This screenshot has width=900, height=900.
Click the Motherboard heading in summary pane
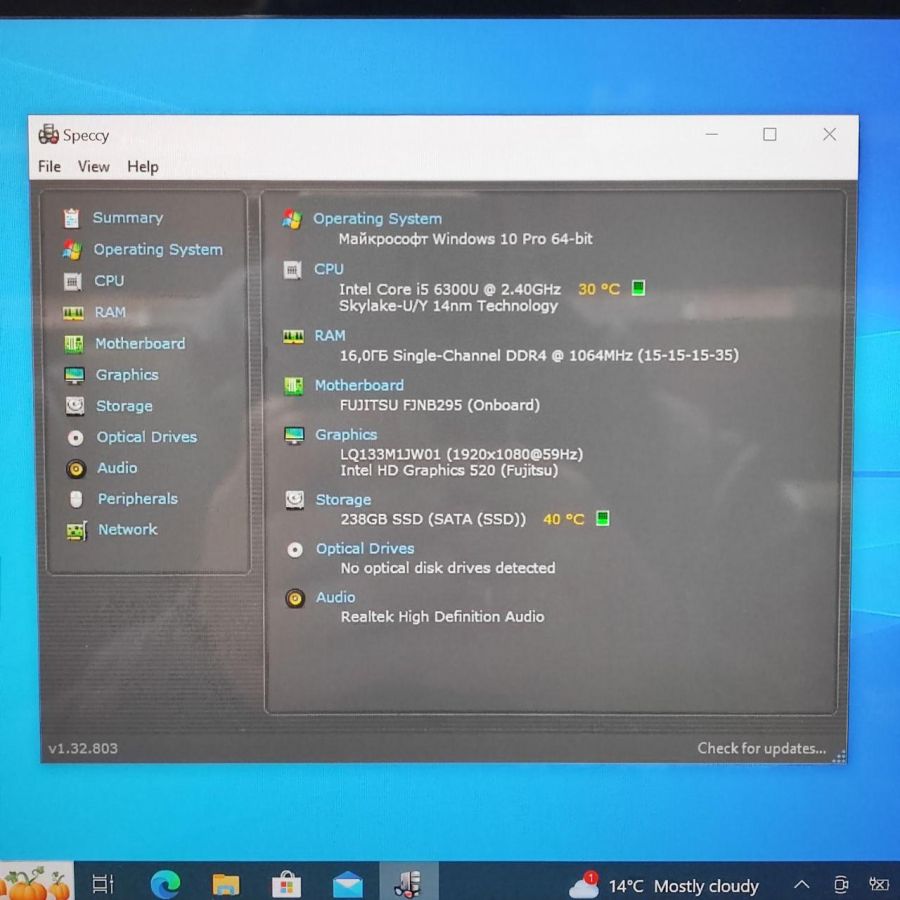pos(359,385)
